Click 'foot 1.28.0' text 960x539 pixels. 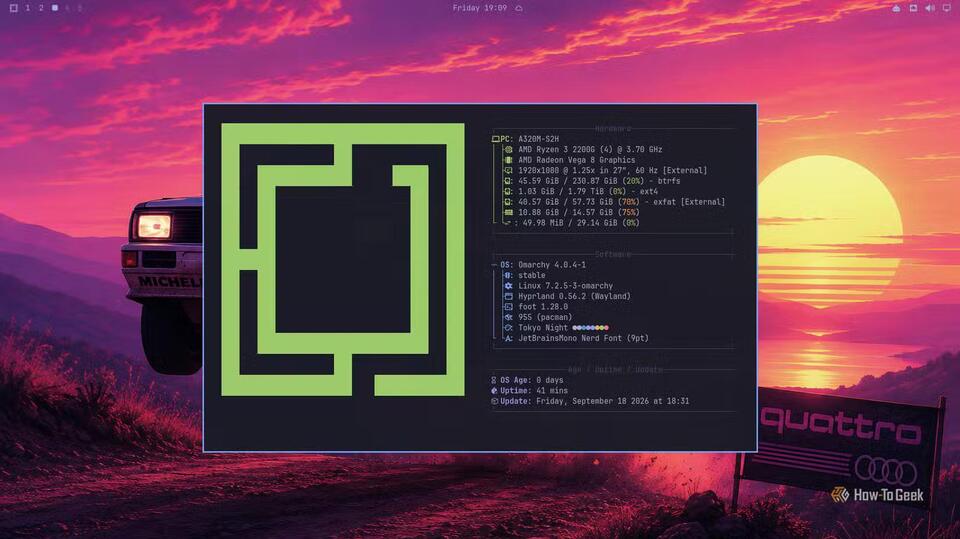[x=543, y=307]
